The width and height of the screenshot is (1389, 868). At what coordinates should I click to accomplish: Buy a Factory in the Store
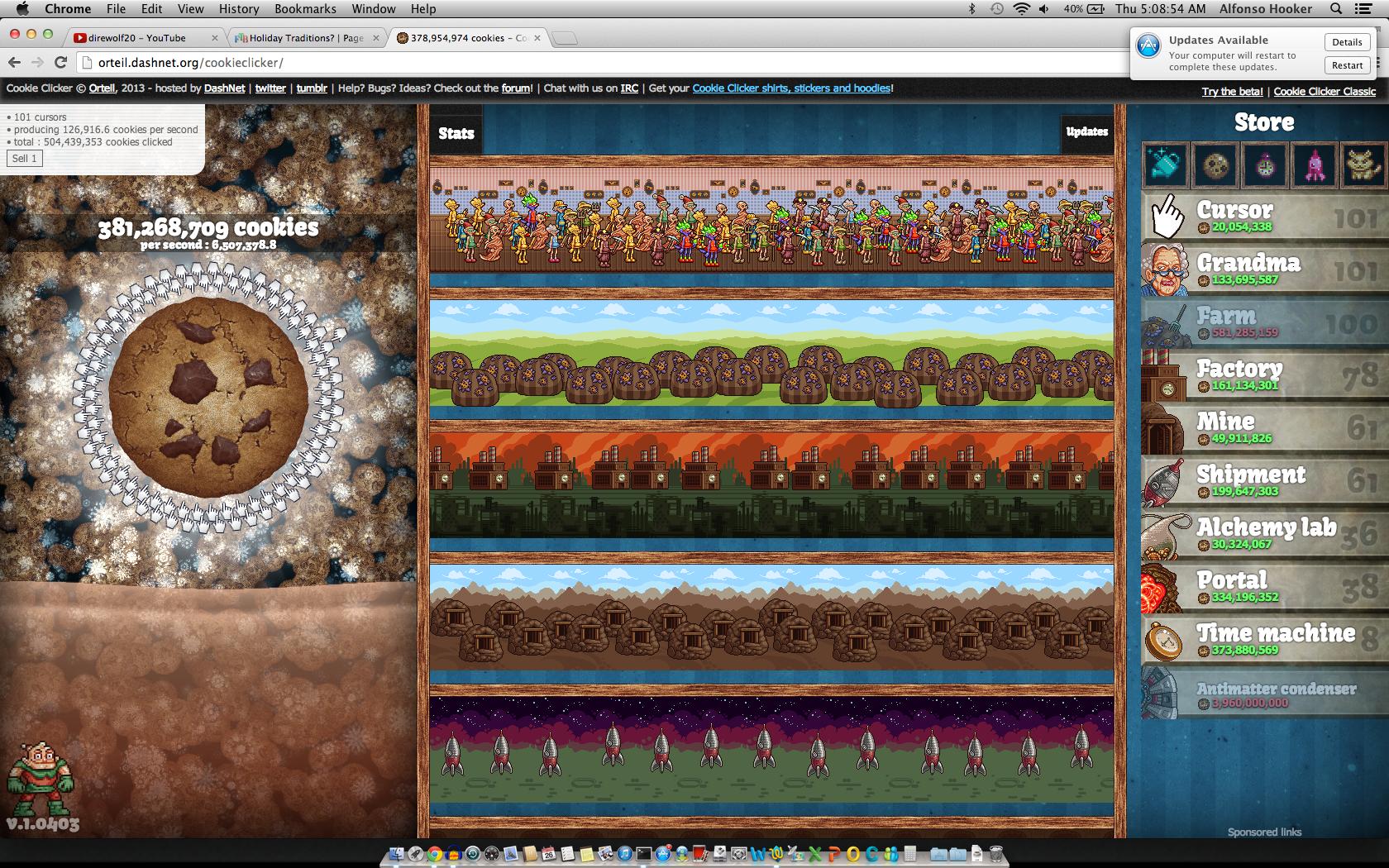[1265, 375]
